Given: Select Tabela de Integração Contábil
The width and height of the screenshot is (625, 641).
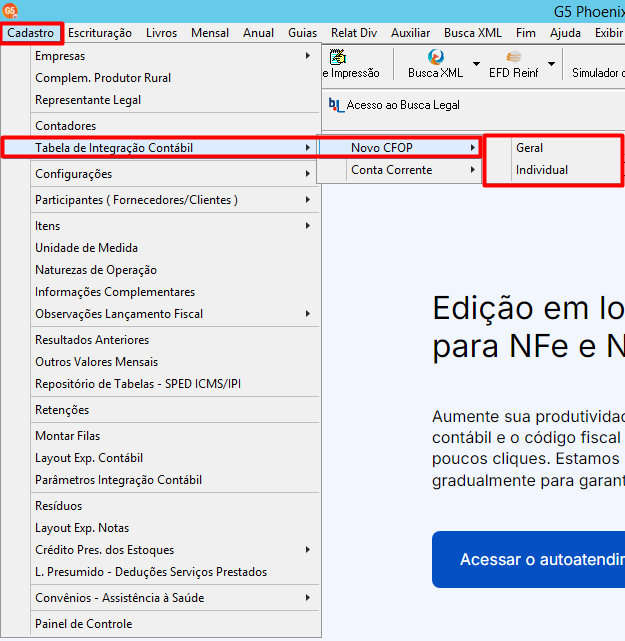Looking at the screenshot, I should [x=160, y=148].
